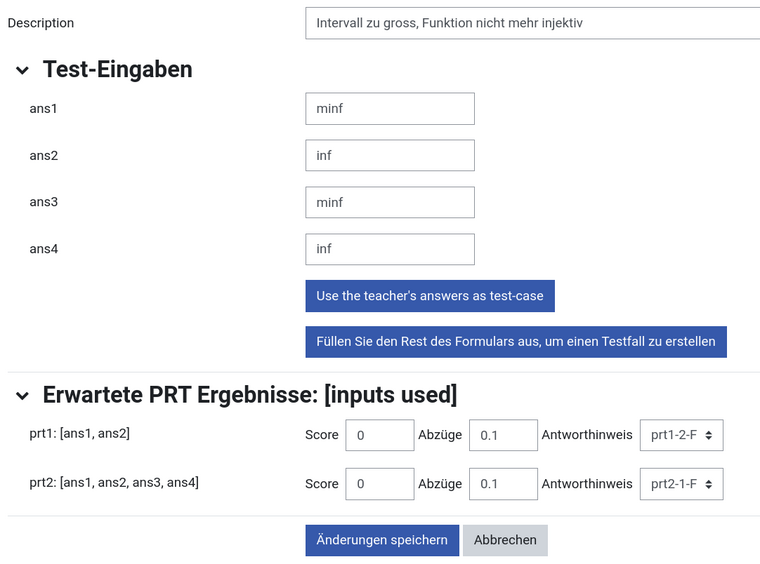Click the Abzüge label in prt2 row

point(440,484)
